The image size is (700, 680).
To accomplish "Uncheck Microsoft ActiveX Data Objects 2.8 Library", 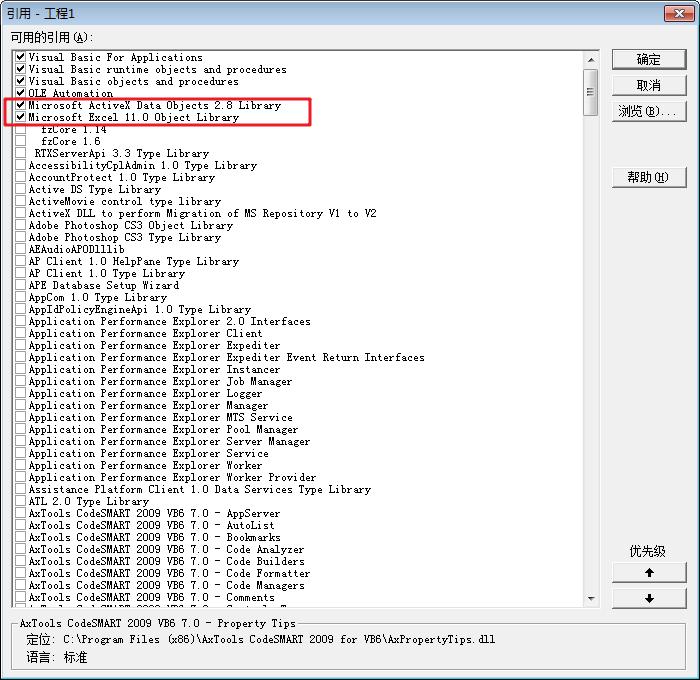I will coord(21,105).
